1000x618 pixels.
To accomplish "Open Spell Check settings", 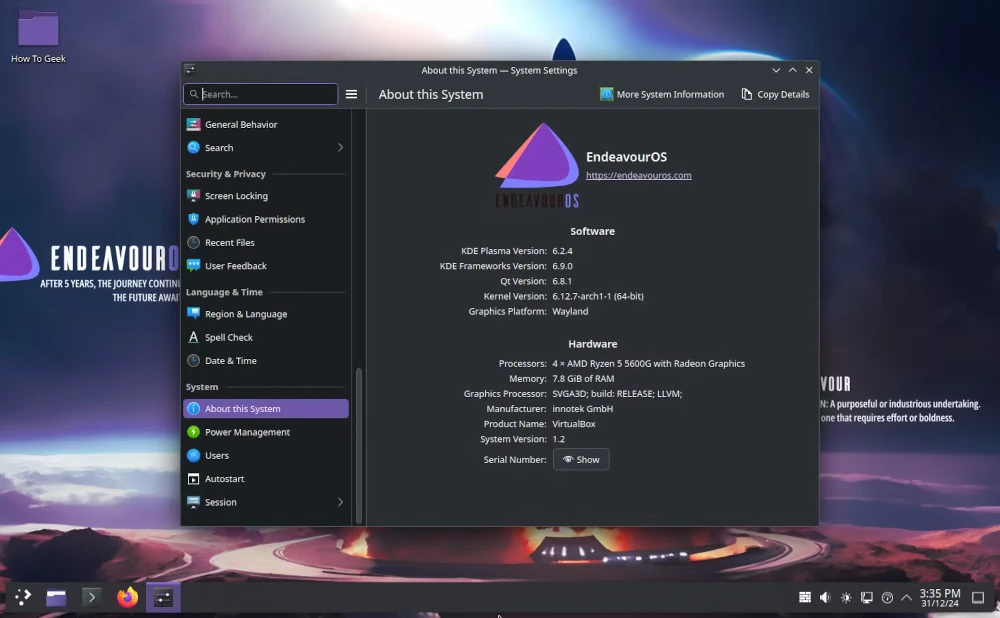I will (x=229, y=337).
